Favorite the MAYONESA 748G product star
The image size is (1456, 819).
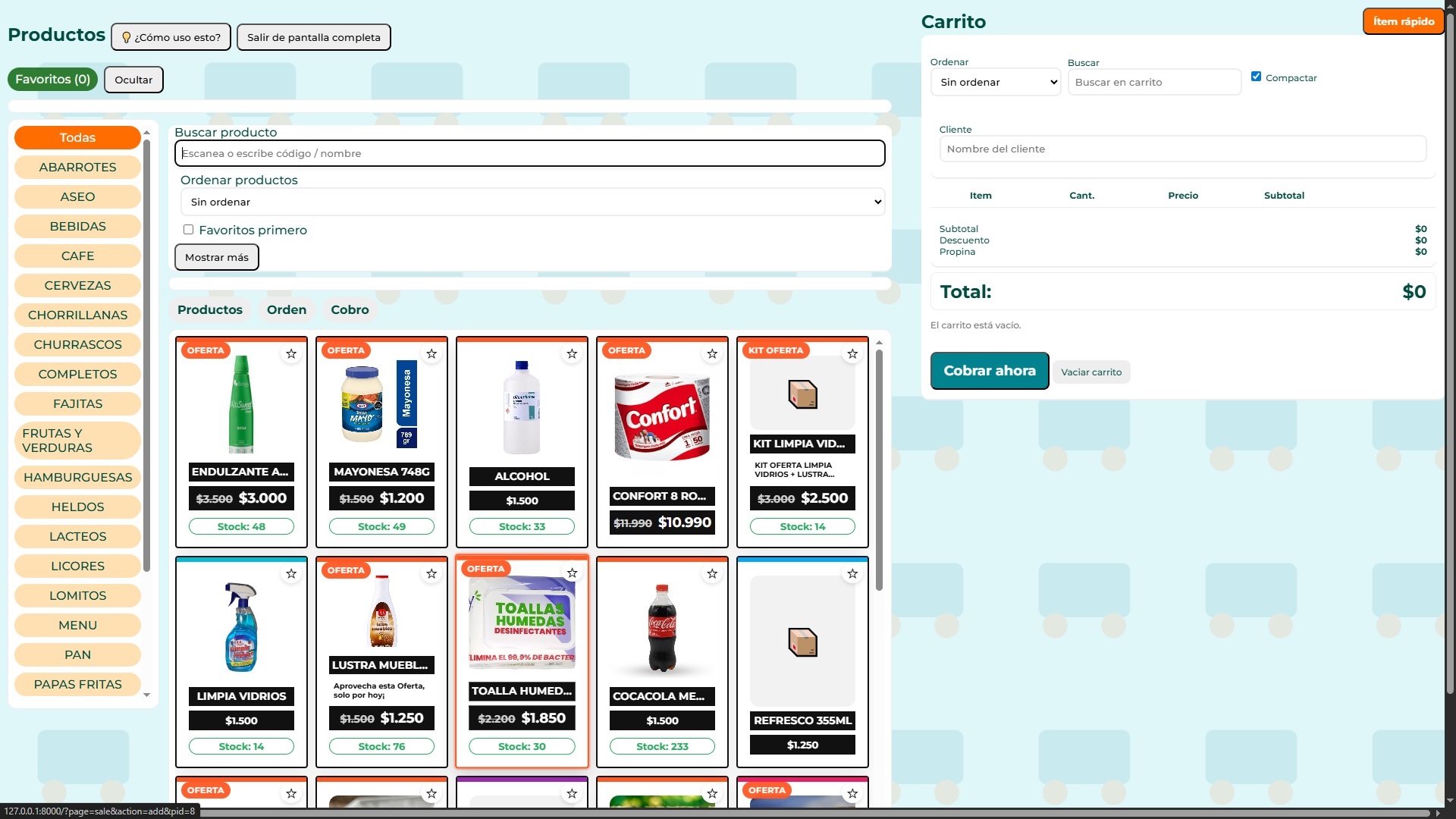pyautogui.click(x=431, y=354)
